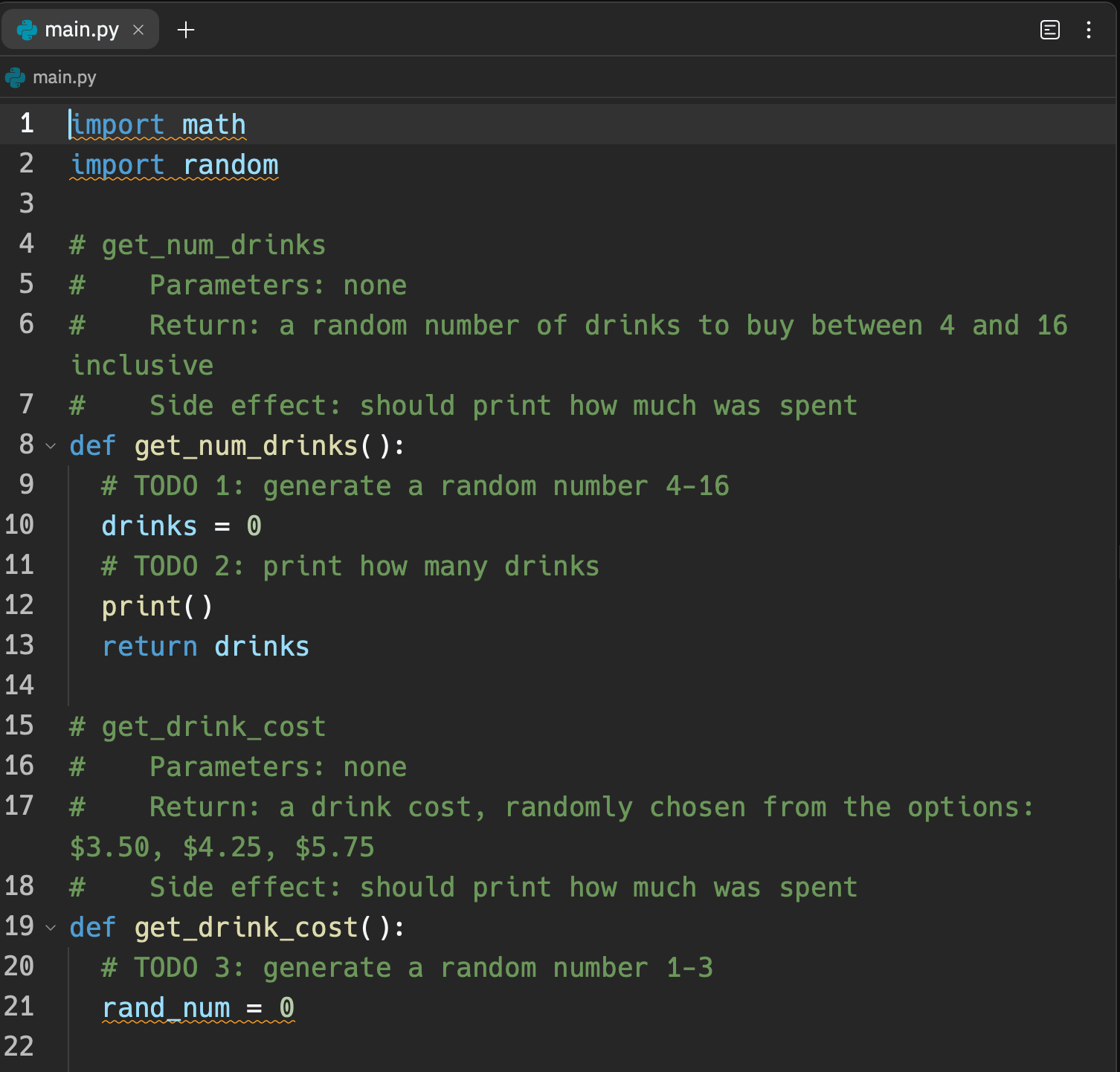Click the plus icon to open a new tab

pyautogui.click(x=186, y=30)
